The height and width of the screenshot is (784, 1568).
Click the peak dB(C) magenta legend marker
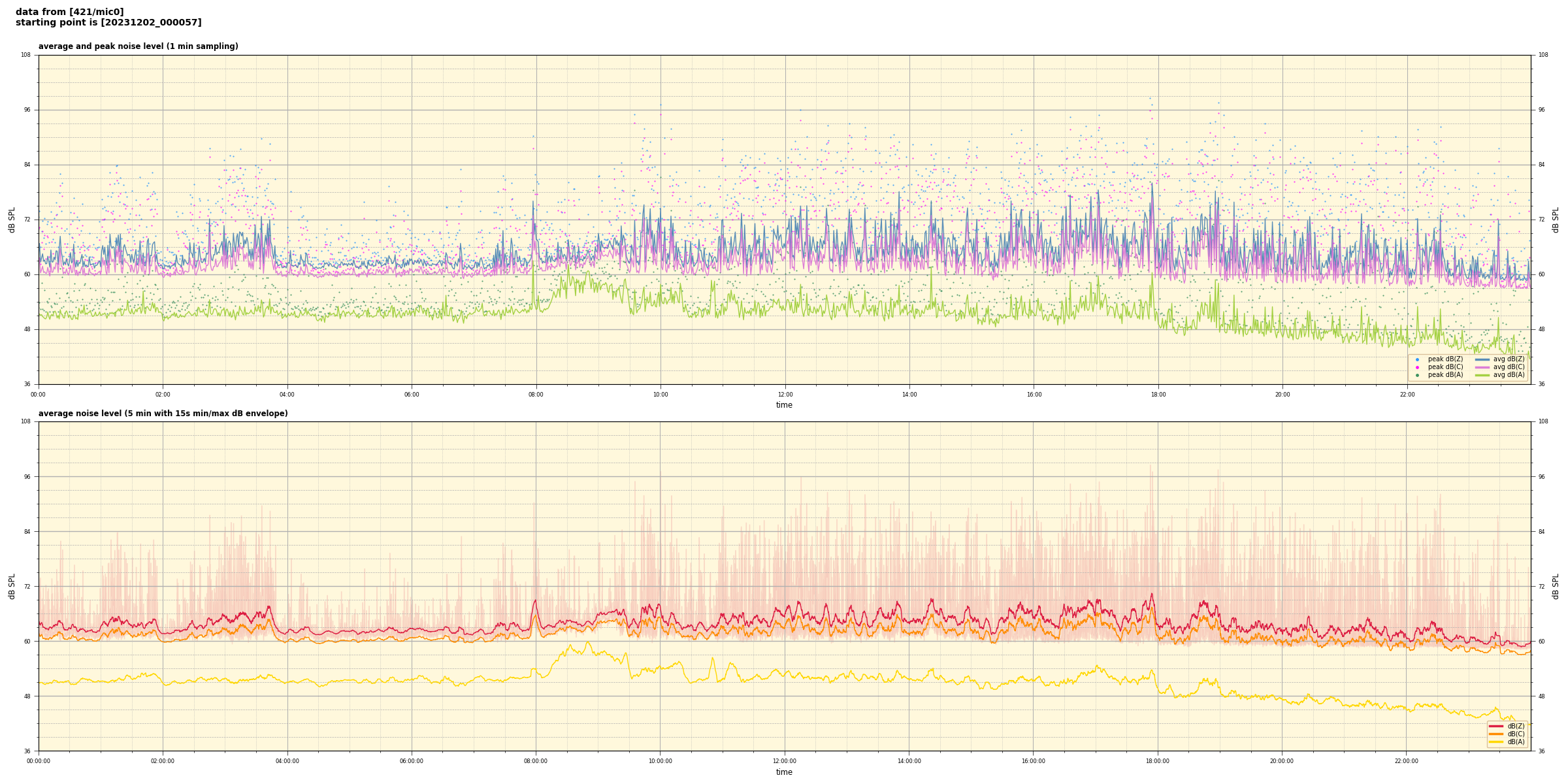click(x=1417, y=367)
